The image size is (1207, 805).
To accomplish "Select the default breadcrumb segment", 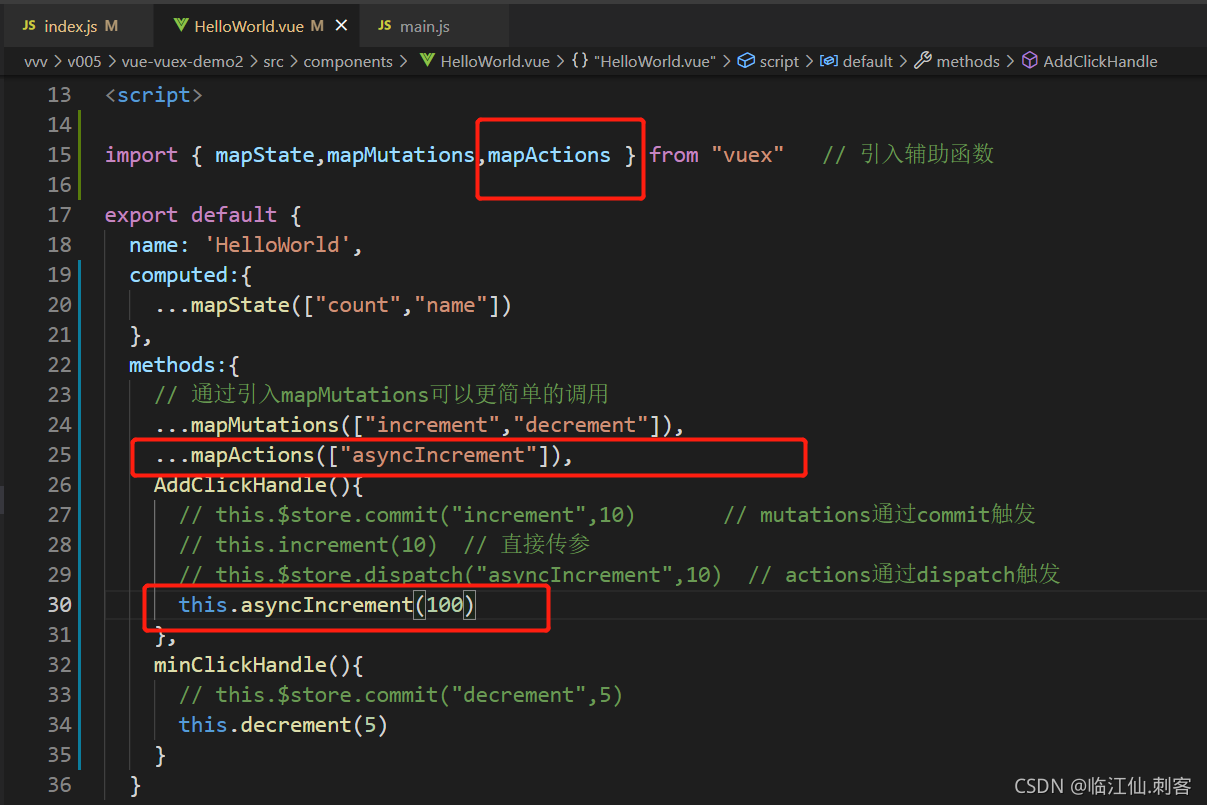I will tap(867, 61).
